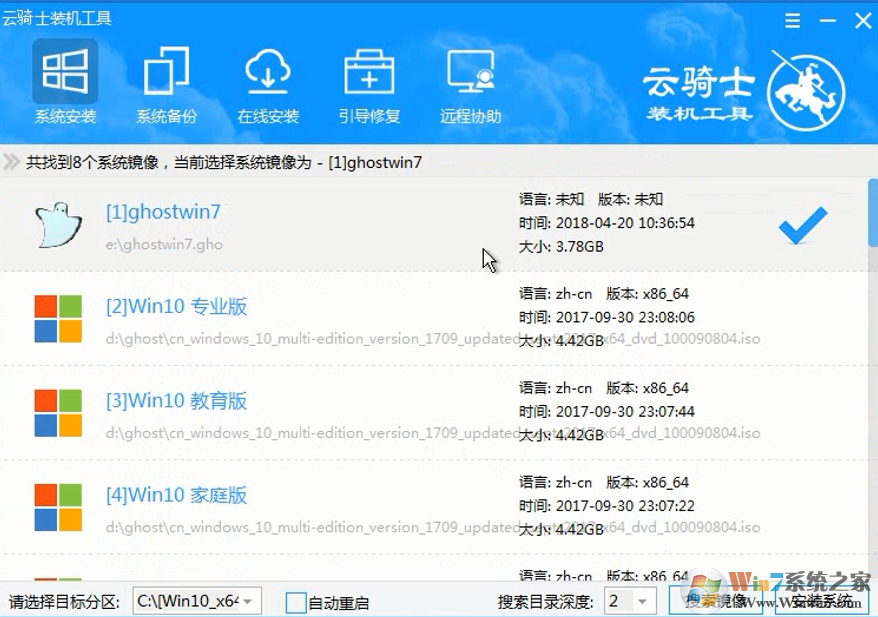
Task: Open the 系统安装 (System Install) icon
Action: pos(65,72)
